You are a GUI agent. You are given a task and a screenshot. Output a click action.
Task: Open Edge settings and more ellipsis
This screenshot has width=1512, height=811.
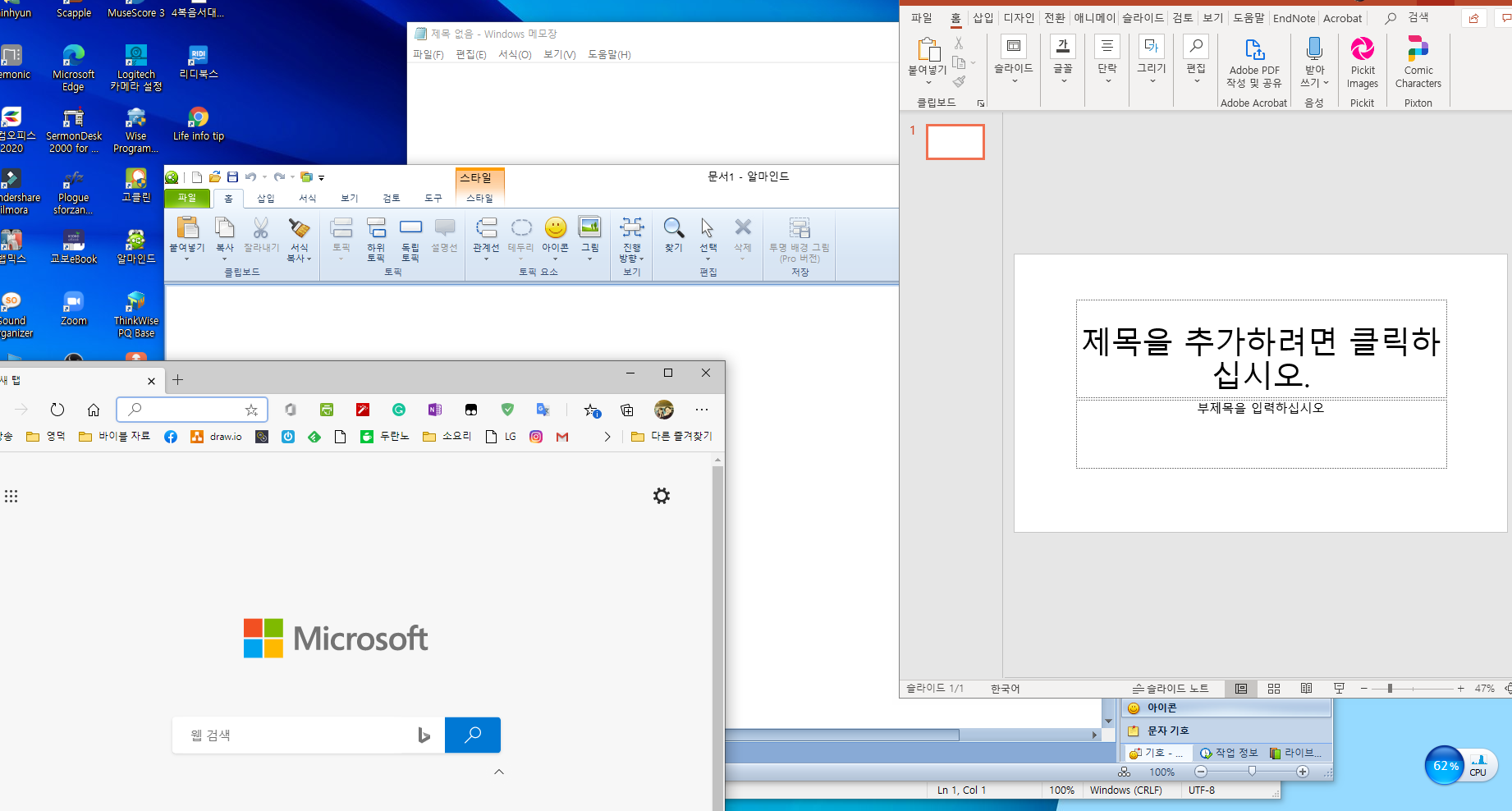click(x=701, y=410)
